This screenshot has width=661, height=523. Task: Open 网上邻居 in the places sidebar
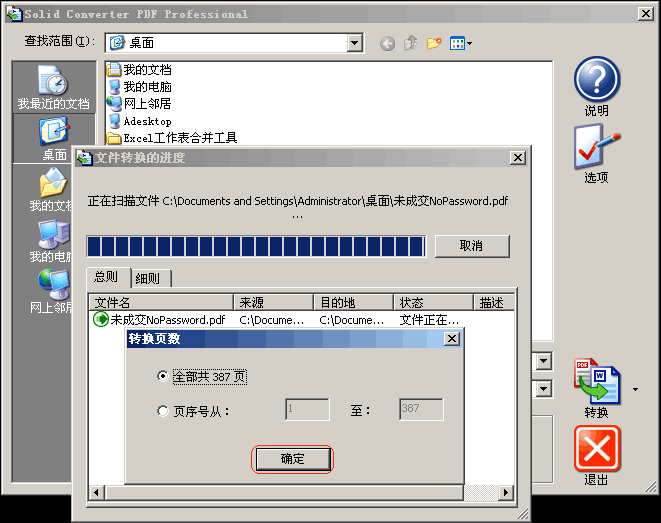tap(52, 292)
